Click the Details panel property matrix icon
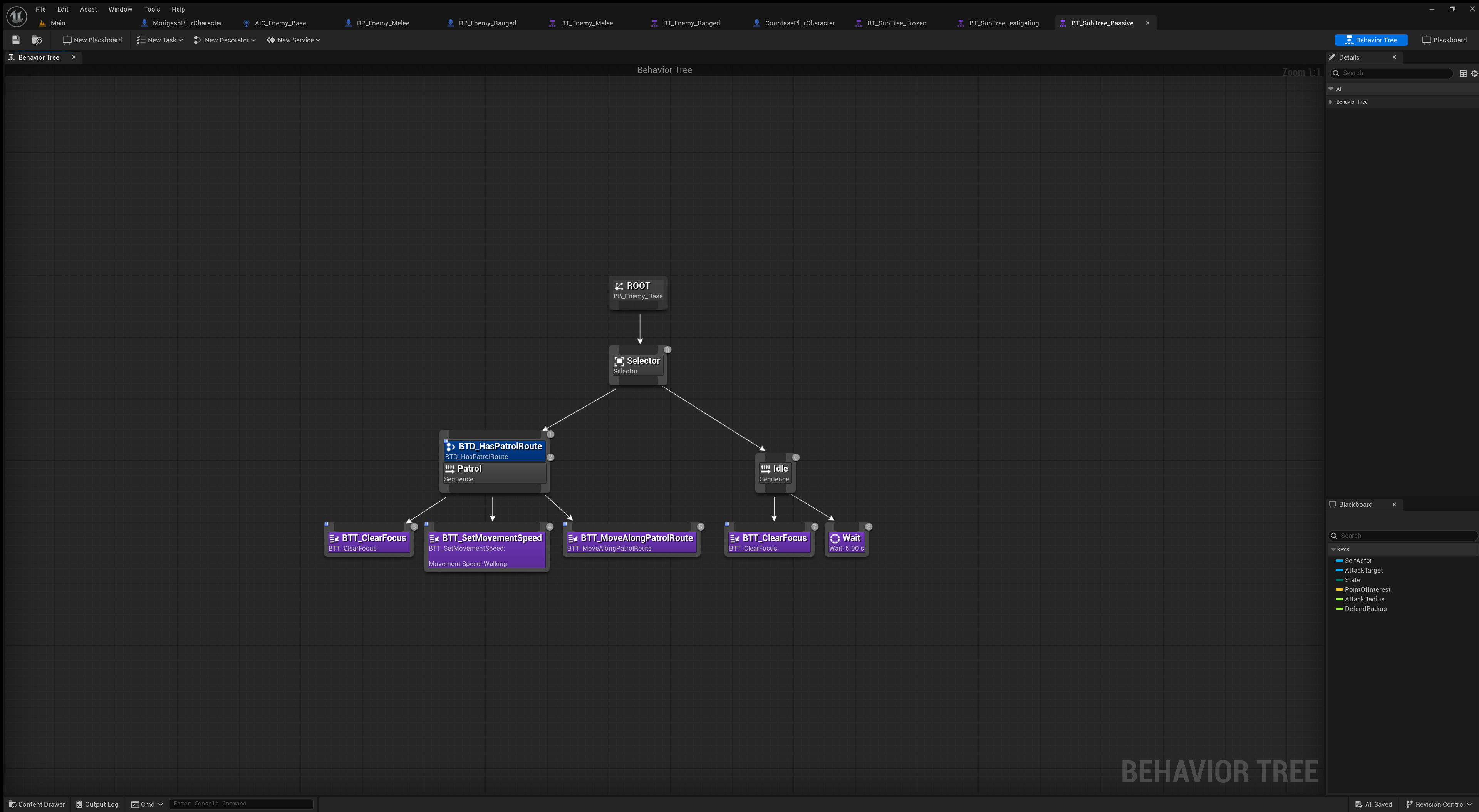Screen dimensions: 1479x812 1463,74
